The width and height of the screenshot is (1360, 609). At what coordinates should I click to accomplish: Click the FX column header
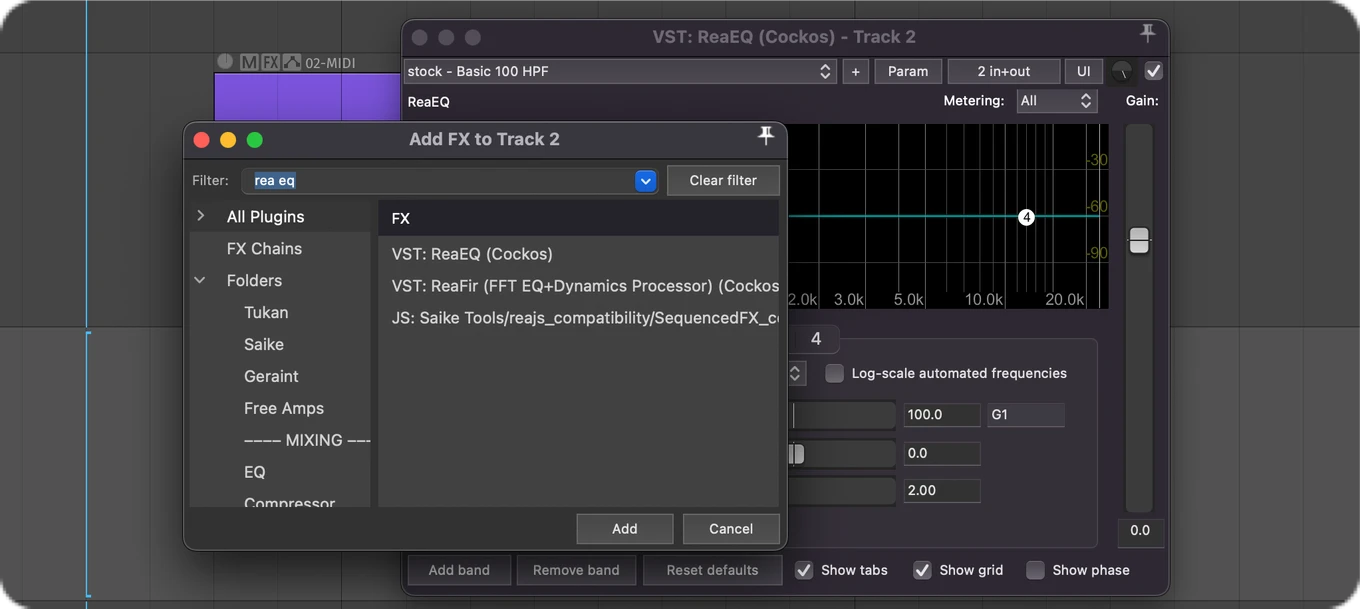click(578, 218)
